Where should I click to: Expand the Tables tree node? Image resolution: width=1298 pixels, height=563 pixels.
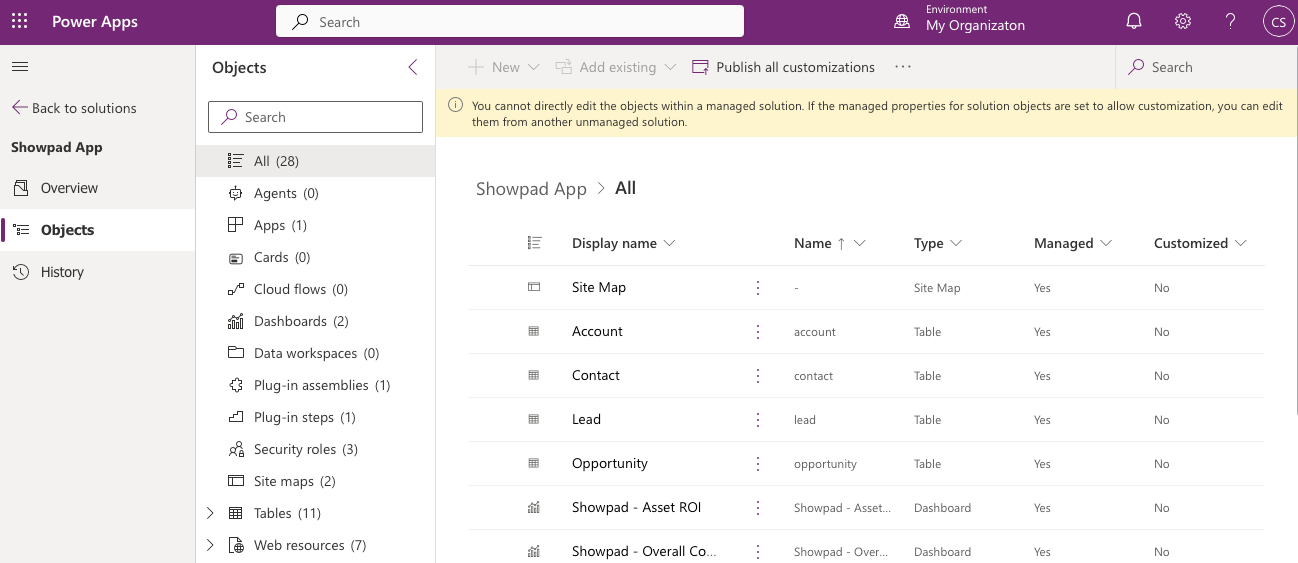click(x=210, y=513)
